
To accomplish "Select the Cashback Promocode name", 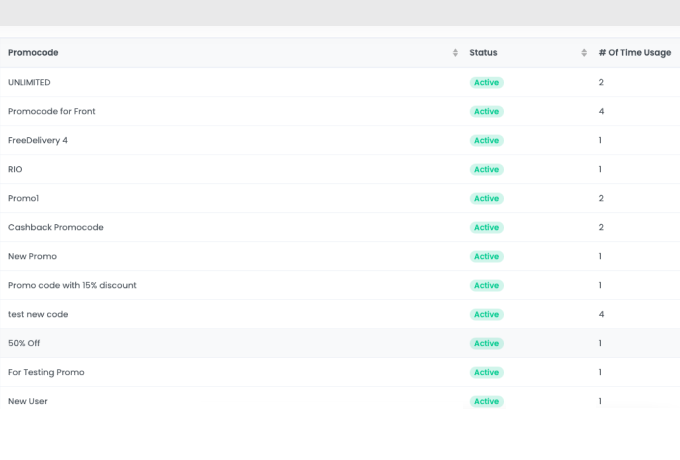I will pyautogui.click(x=56, y=227).
